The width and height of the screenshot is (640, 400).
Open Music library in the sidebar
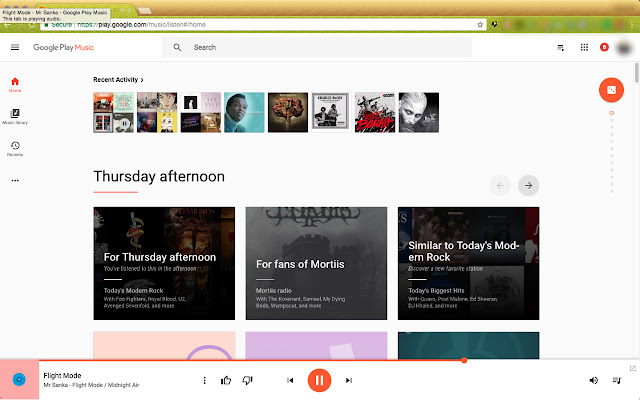point(15,116)
